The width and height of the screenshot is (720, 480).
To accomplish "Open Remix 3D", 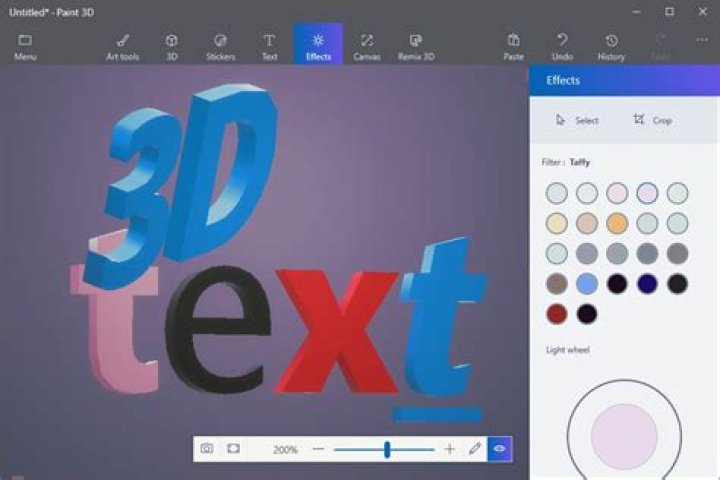I will click(x=416, y=46).
